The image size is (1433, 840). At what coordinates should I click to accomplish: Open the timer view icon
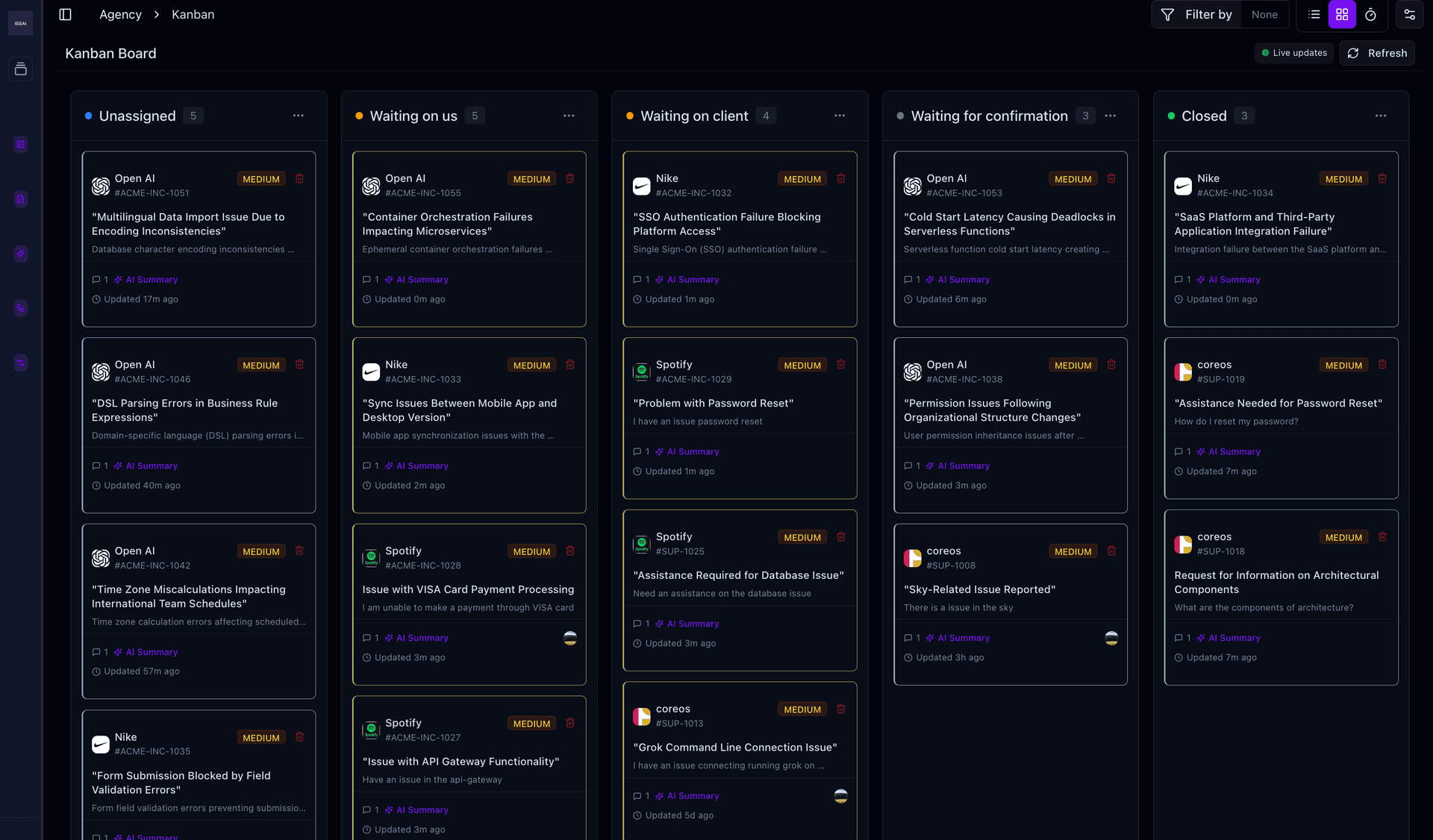[1370, 14]
